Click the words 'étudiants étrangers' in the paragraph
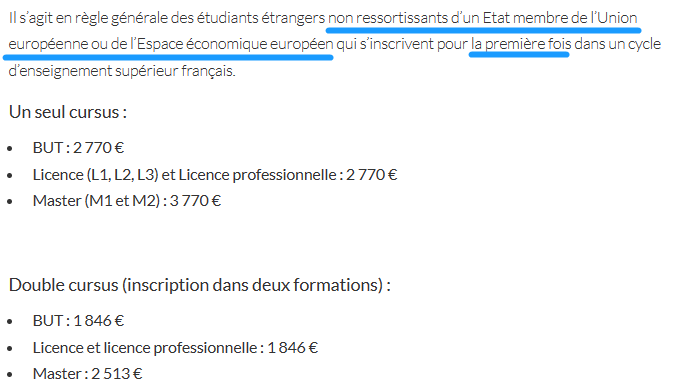The image size is (677, 392). [x=261, y=18]
